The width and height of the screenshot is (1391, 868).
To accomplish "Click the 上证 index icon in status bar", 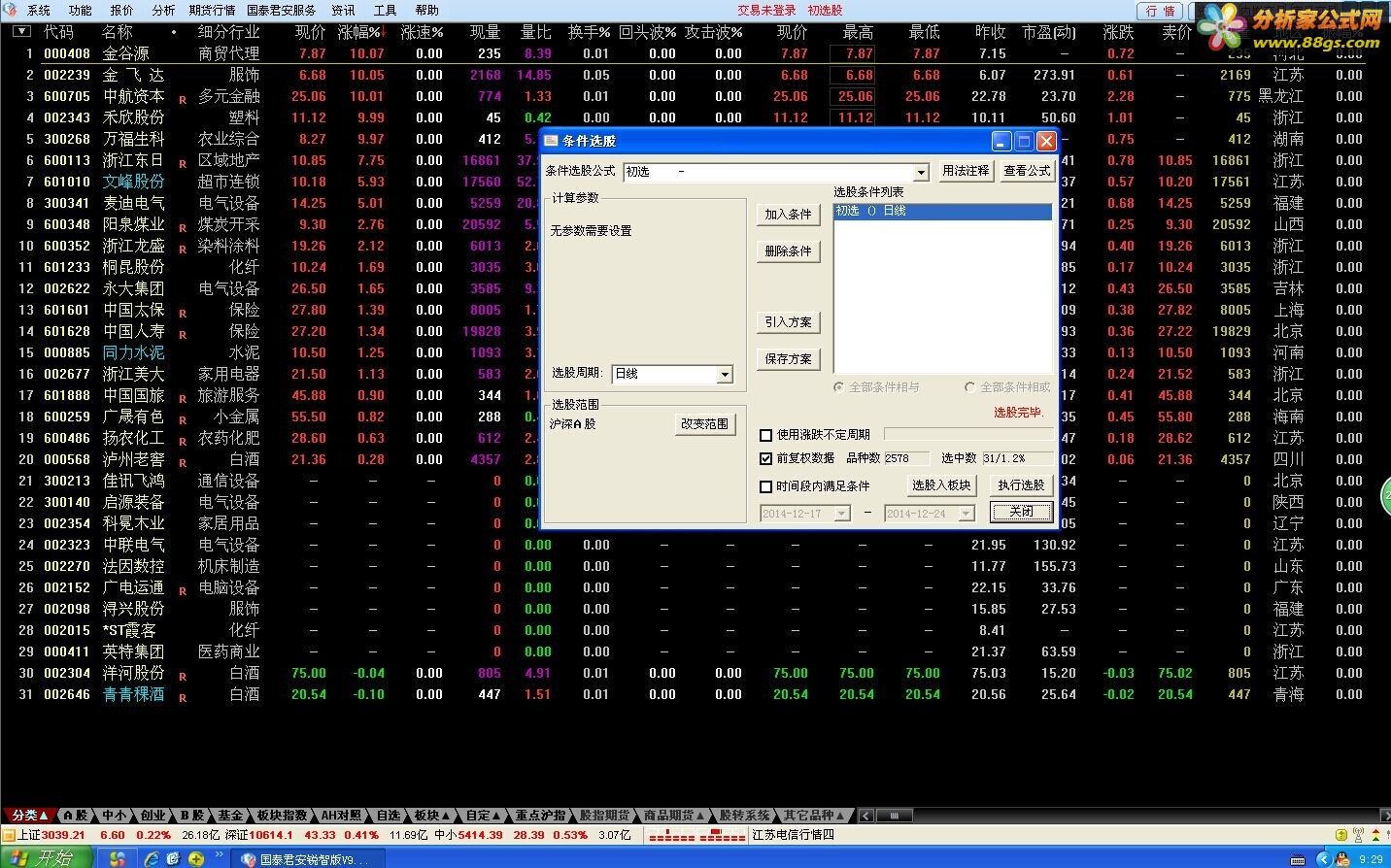I will pyautogui.click(x=9, y=835).
